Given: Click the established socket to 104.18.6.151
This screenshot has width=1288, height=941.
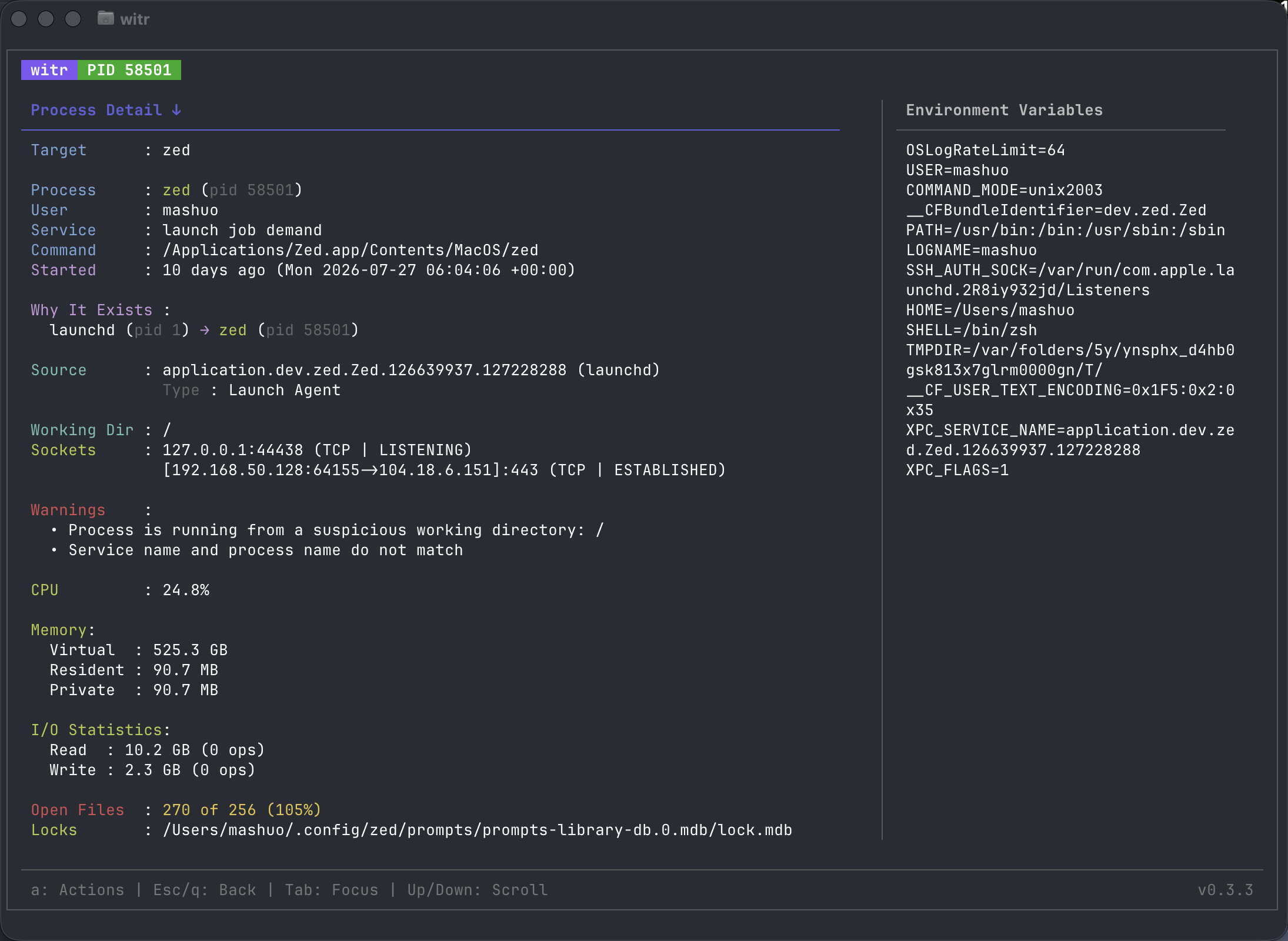Looking at the screenshot, I should tap(444, 470).
